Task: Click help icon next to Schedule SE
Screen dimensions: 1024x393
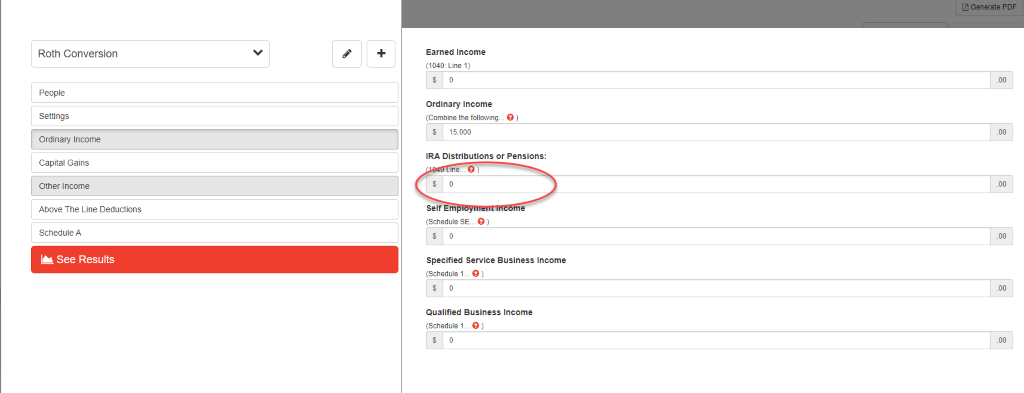Action: pyautogui.click(x=481, y=221)
